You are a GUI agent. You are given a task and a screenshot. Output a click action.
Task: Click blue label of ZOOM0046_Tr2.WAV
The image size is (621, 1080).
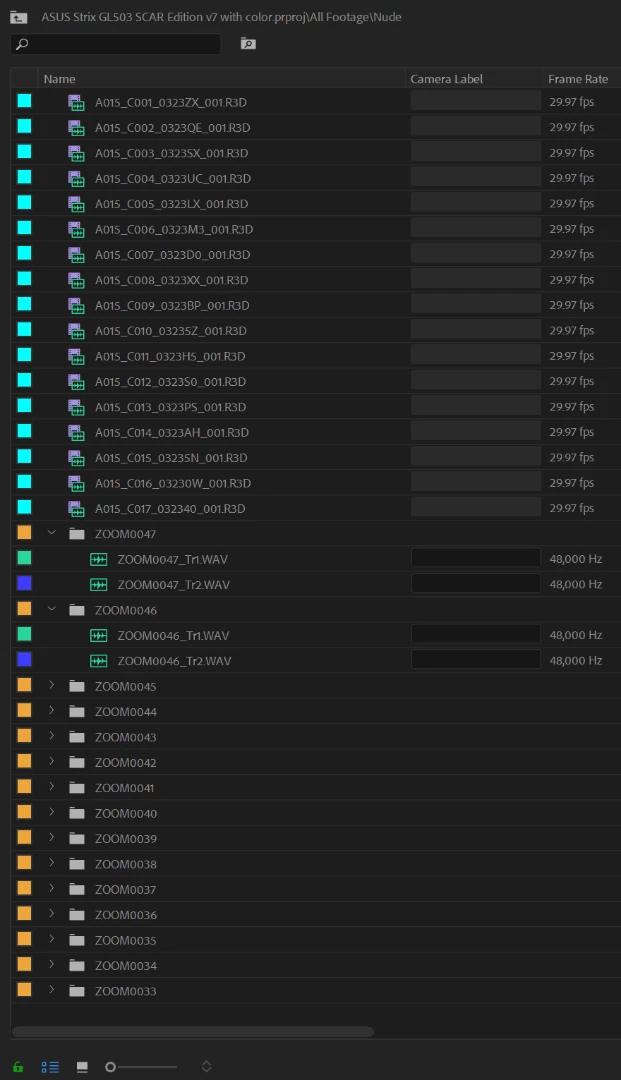[24, 659]
